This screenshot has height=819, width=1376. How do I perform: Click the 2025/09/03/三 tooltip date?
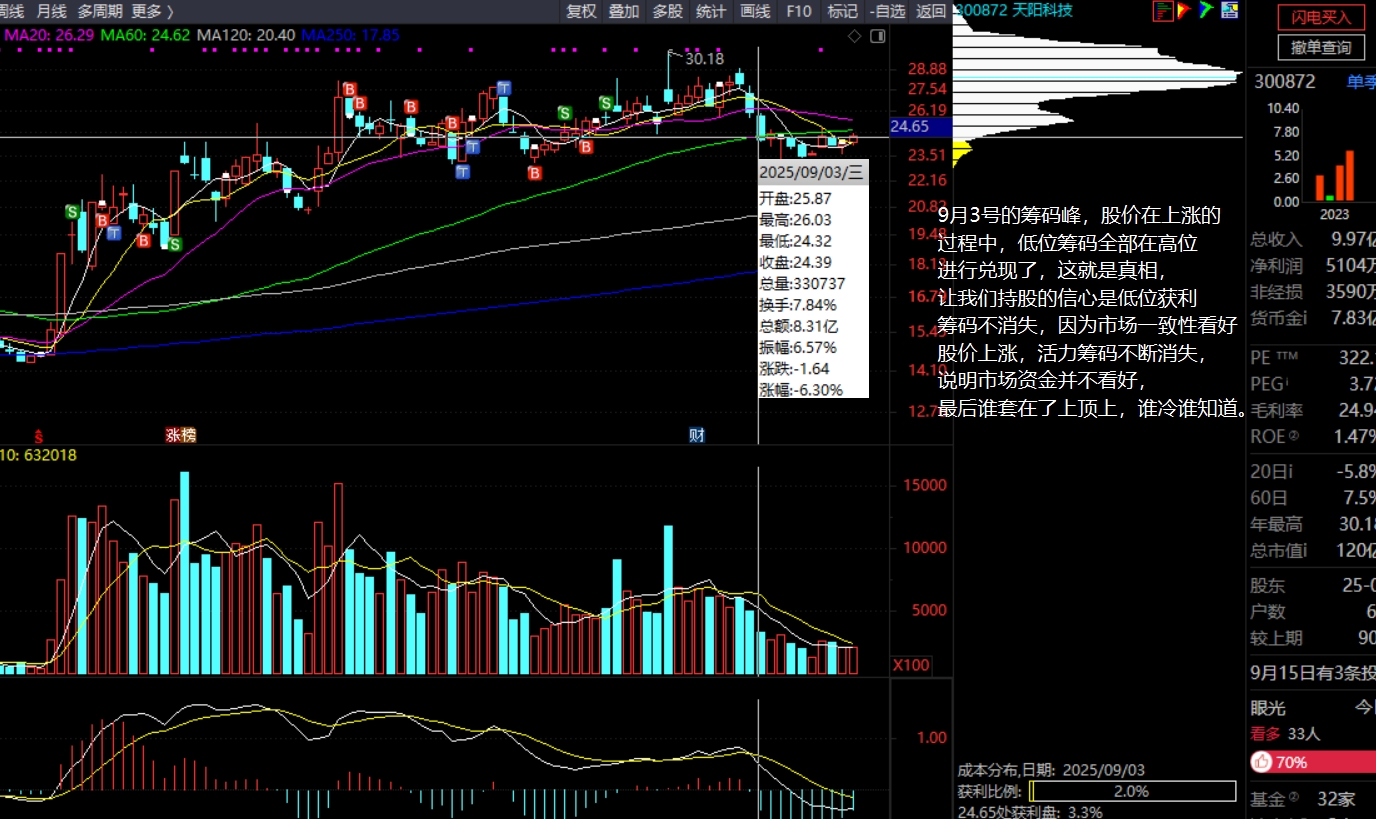(811, 172)
